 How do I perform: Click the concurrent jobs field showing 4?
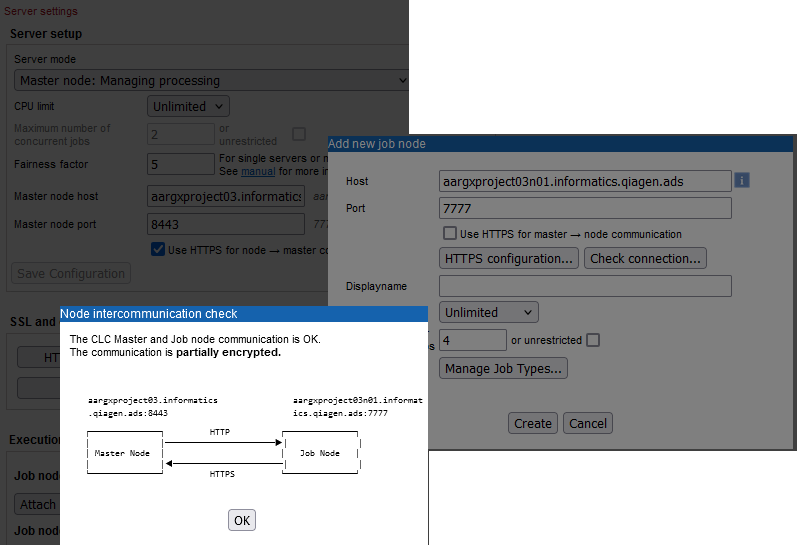(x=473, y=340)
